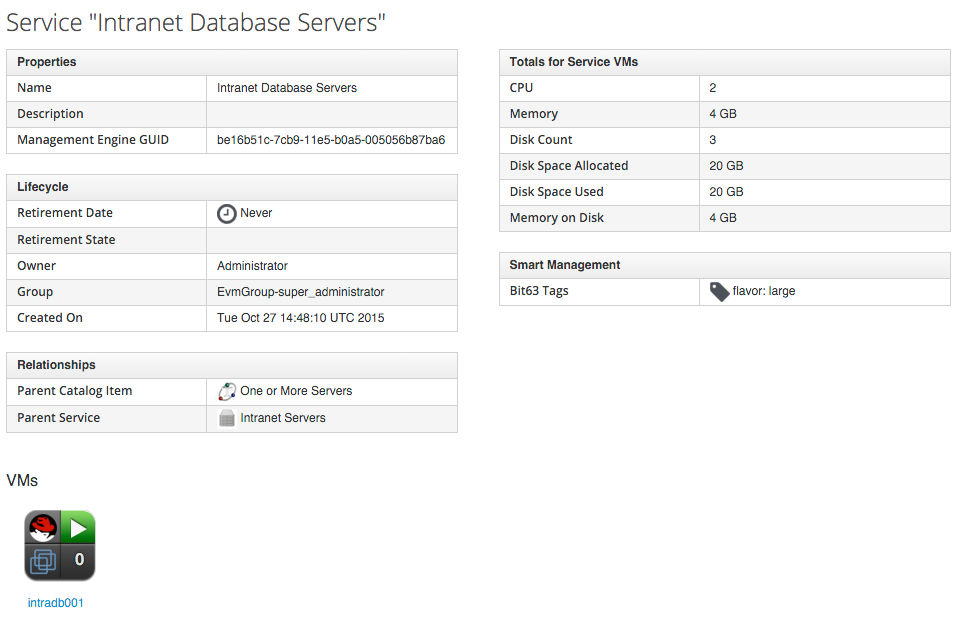Open the intradb001 VM link
The height and width of the screenshot is (618, 957).
tap(56, 603)
